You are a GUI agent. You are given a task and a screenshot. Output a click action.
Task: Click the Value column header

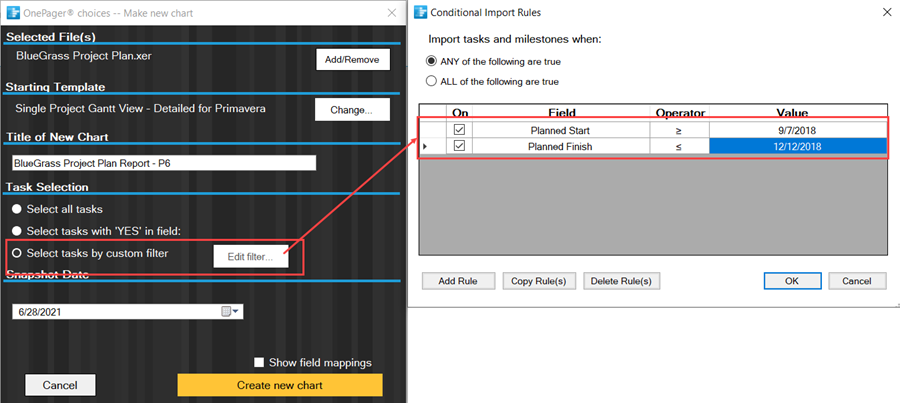click(797, 113)
